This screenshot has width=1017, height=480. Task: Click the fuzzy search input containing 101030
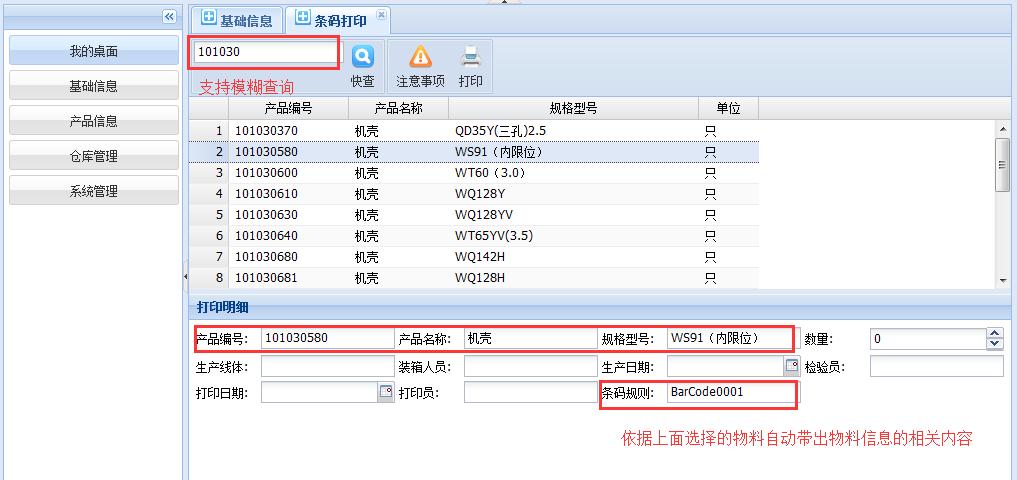coord(265,51)
